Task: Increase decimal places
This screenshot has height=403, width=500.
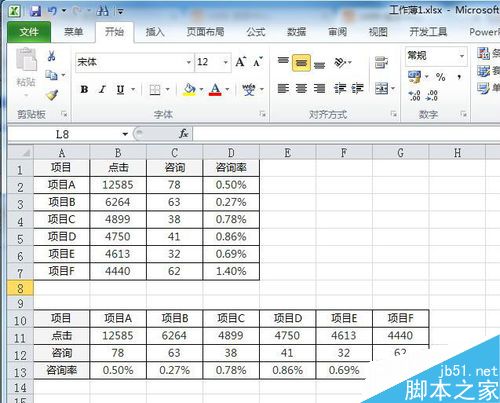Action: click(x=414, y=96)
